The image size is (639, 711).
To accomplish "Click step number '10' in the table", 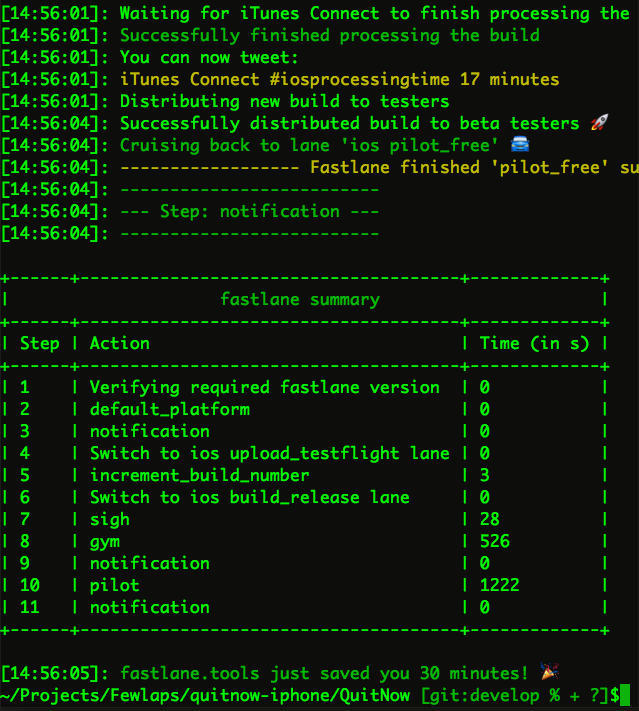I will click(x=30, y=585).
